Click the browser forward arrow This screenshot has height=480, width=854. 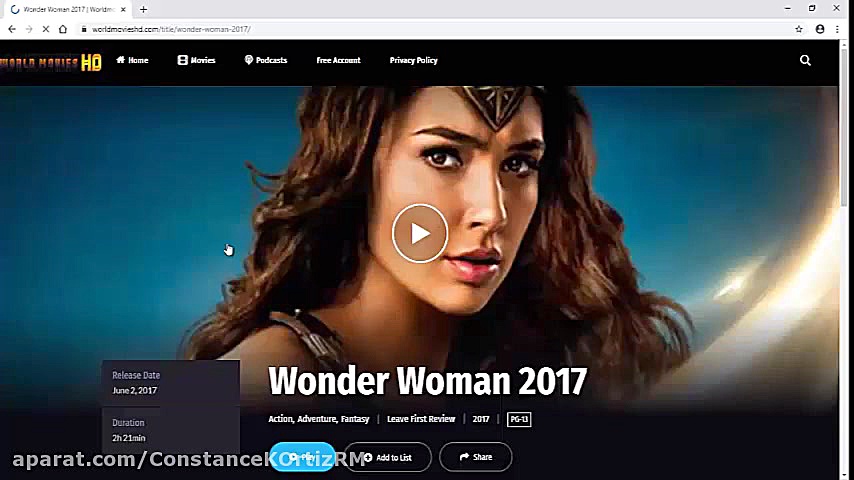[29, 29]
